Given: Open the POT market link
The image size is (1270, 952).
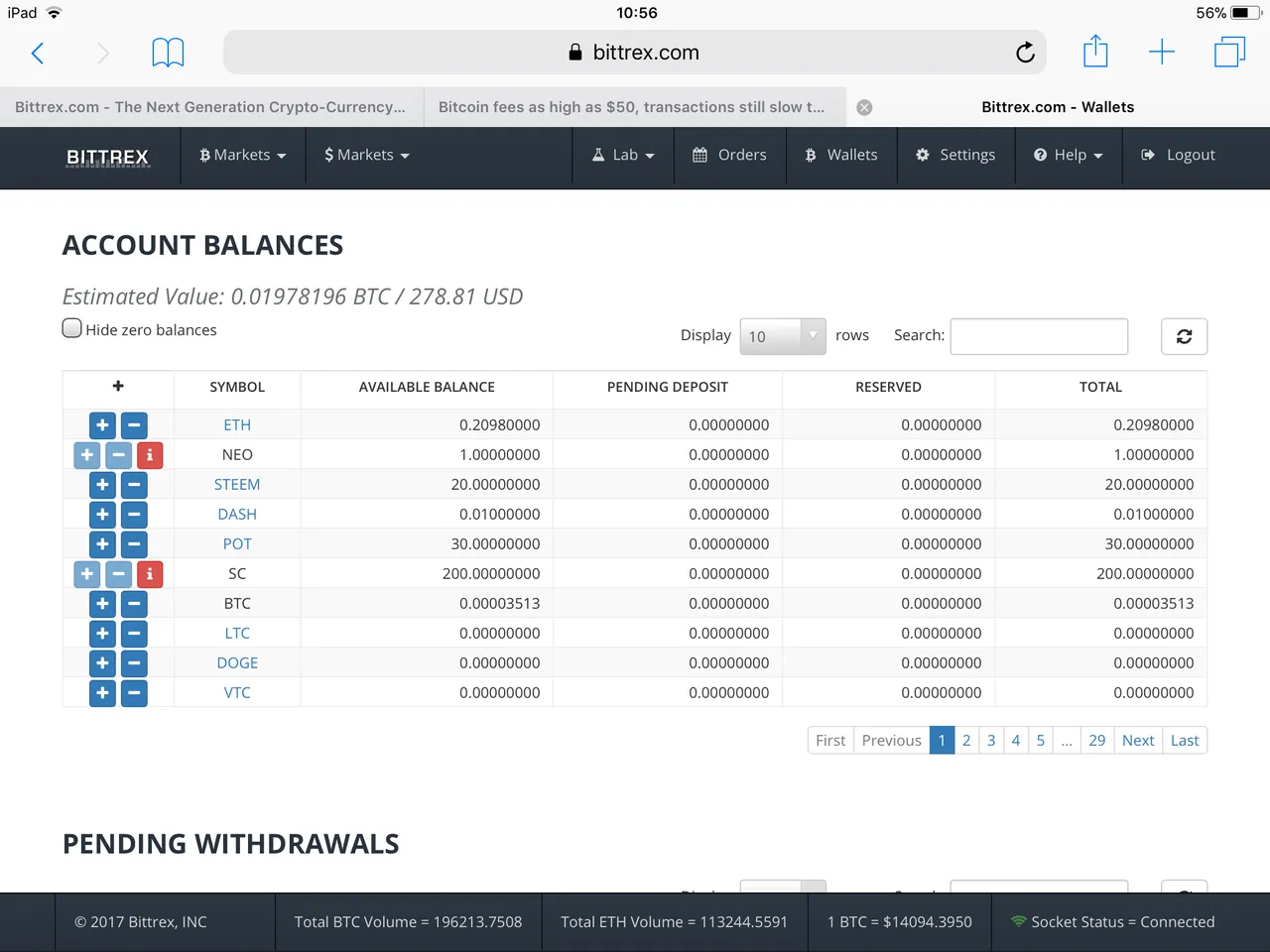Looking at the screenshot, I should point(237,544).
